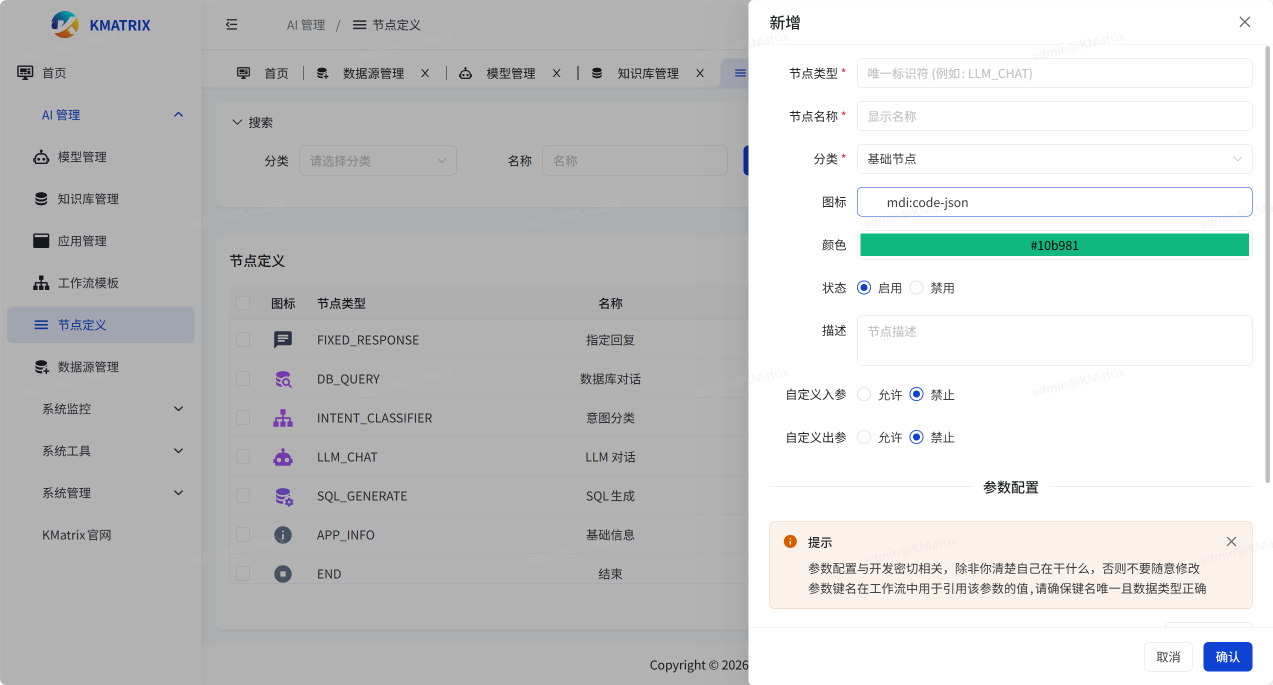Screen dimensions: 1273x685
Task: Open 工作流模板 in the sidebar
Action: pos(88,283)
